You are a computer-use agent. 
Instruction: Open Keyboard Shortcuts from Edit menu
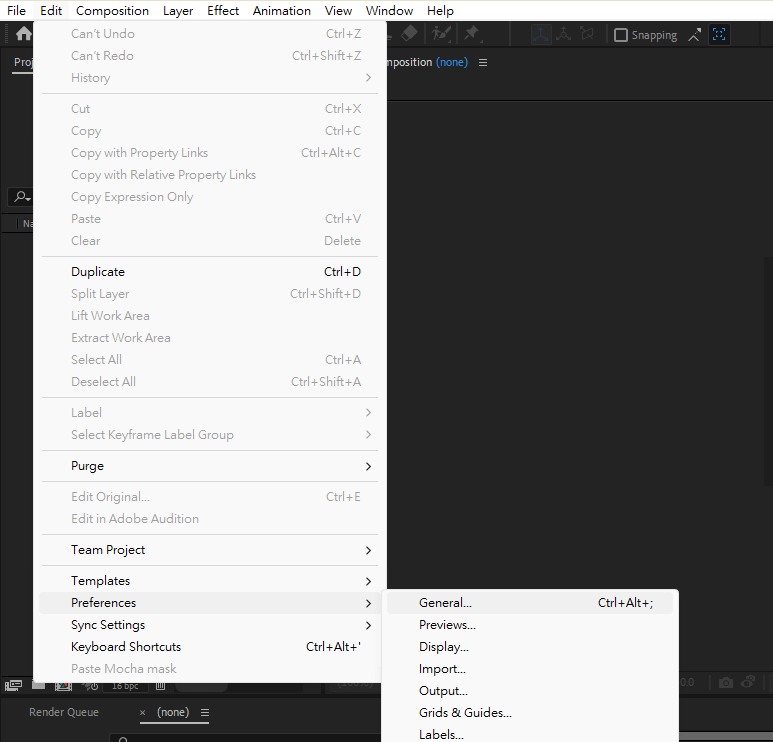click(x=126, y=647)
